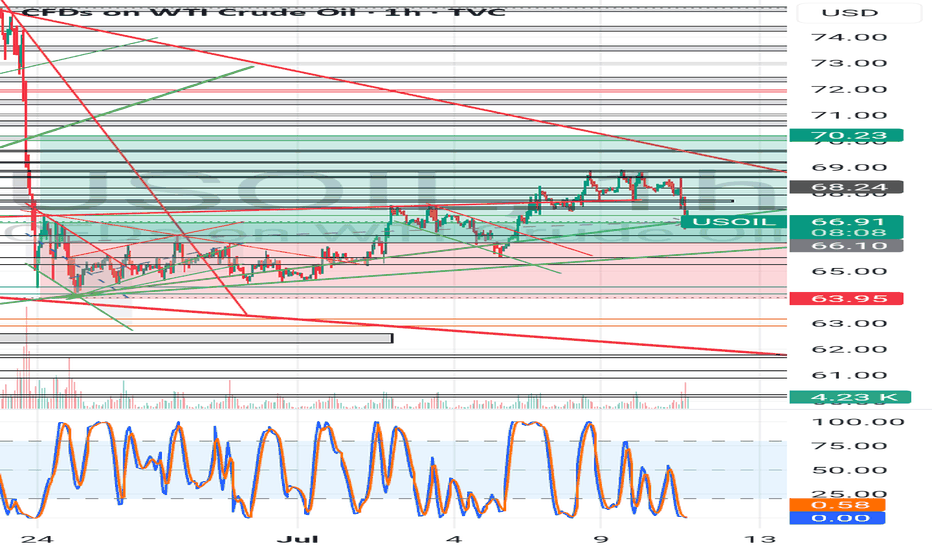The image size is (932, 550).
Task: Click the blue 0.00 stochastic value label
Action: [x=837, y=518]
